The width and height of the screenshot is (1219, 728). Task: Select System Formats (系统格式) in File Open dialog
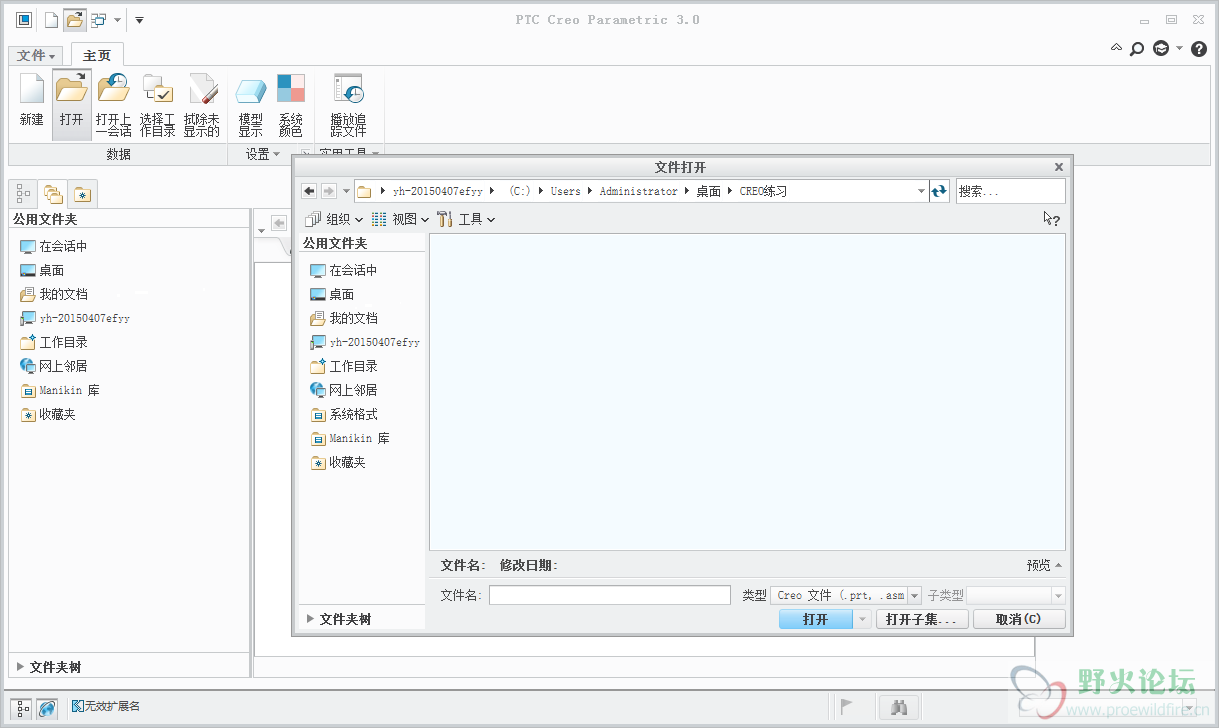click(x=344, y=414)
